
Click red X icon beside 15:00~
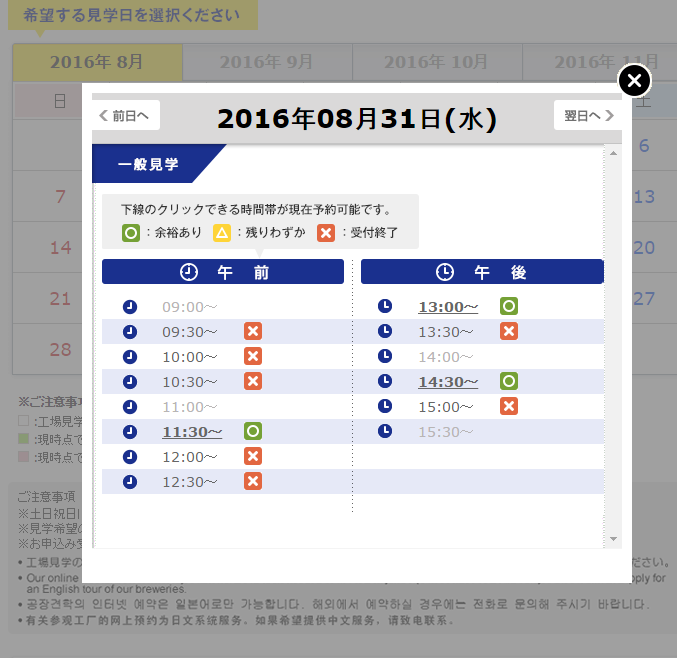pyautogui.click(x=509, y=406)
